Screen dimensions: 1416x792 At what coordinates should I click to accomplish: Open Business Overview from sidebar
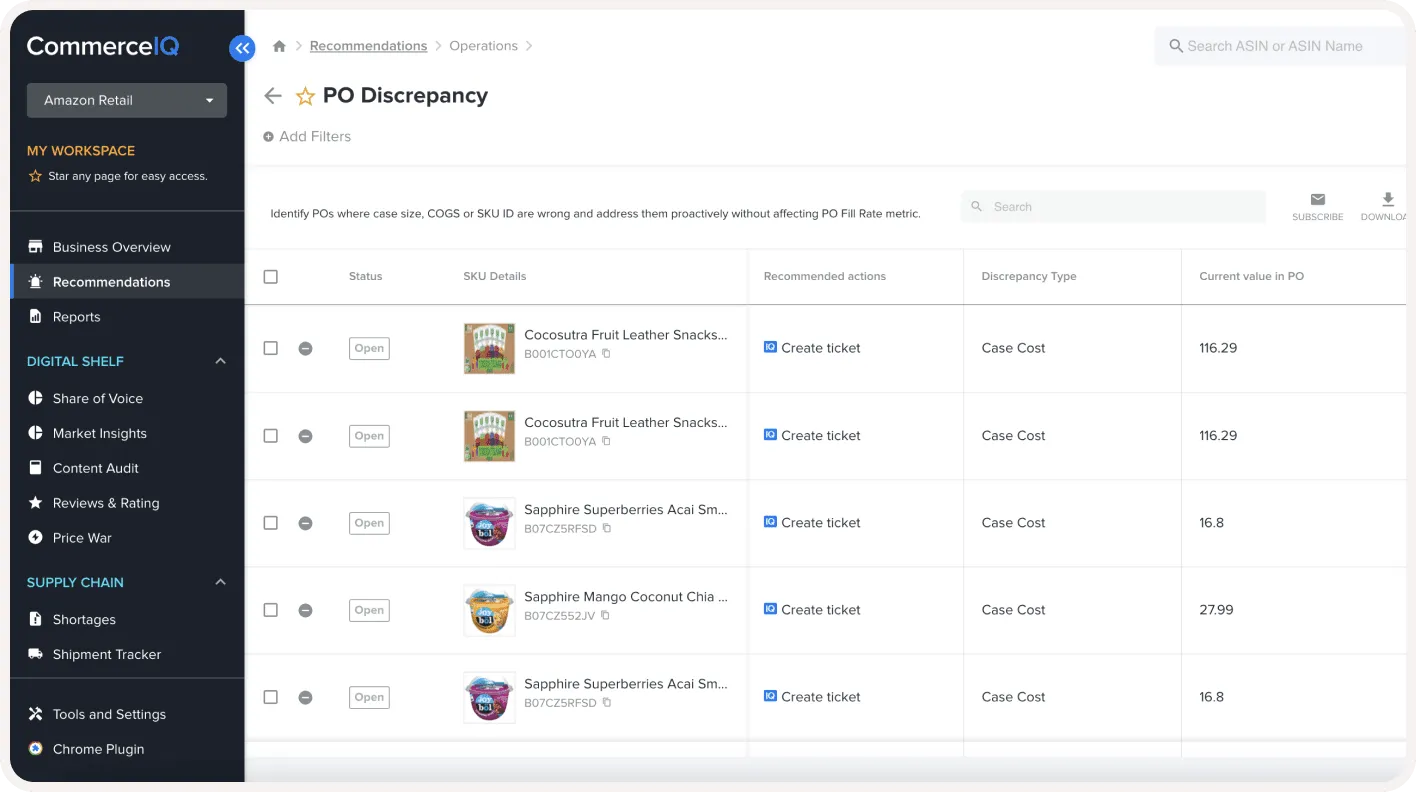pyautogui.click(x=112, y=247)
